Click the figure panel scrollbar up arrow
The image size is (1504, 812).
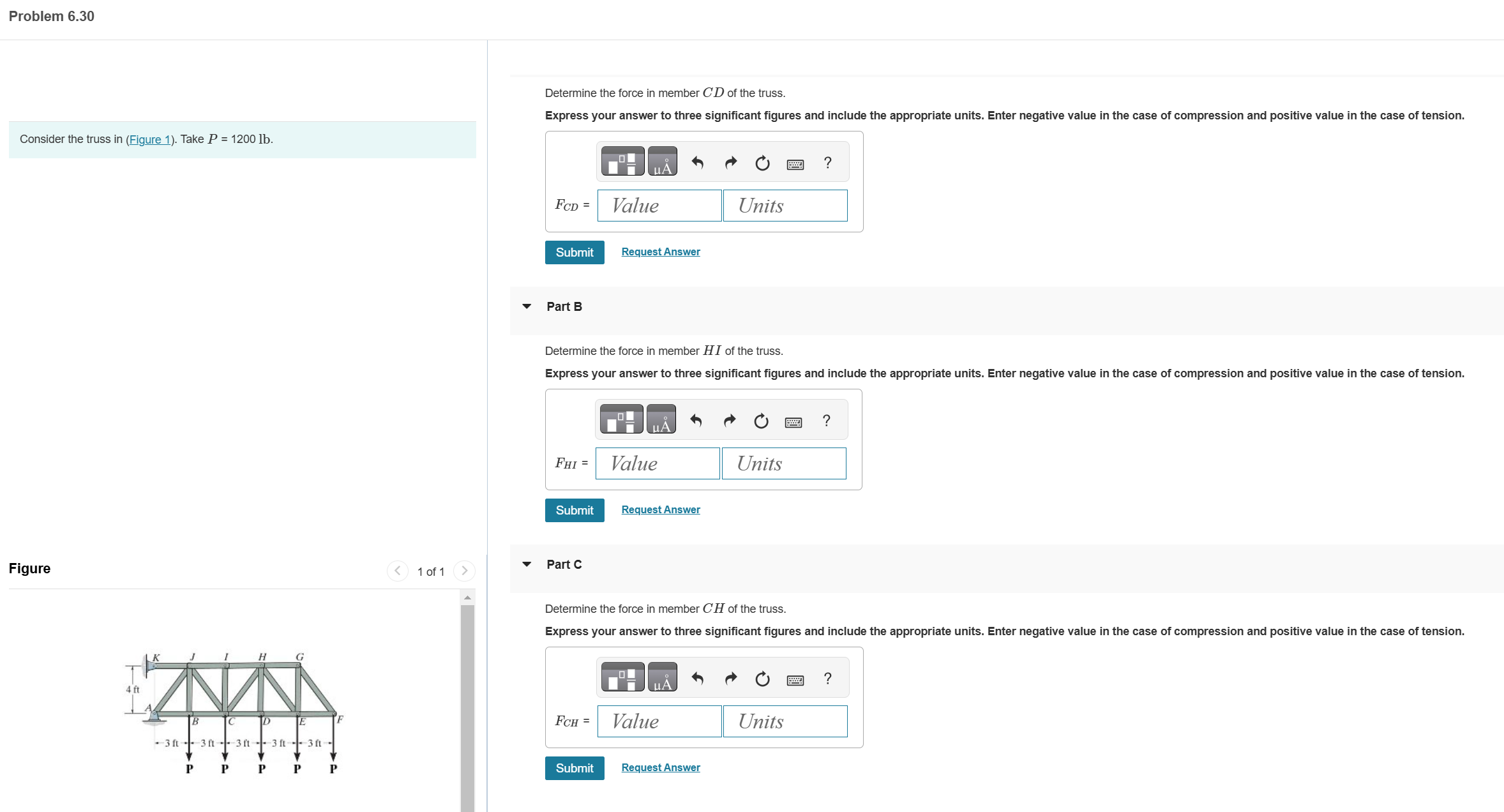click(x=467, y=598)
